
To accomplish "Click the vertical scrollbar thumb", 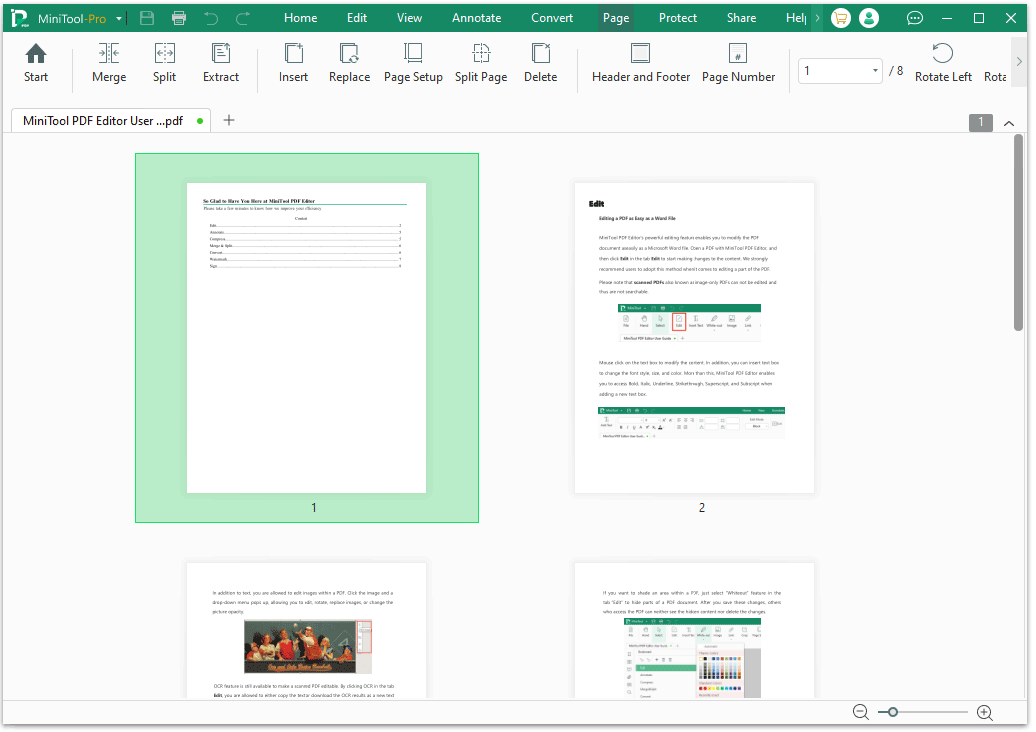I will [x=1018, y=233].
